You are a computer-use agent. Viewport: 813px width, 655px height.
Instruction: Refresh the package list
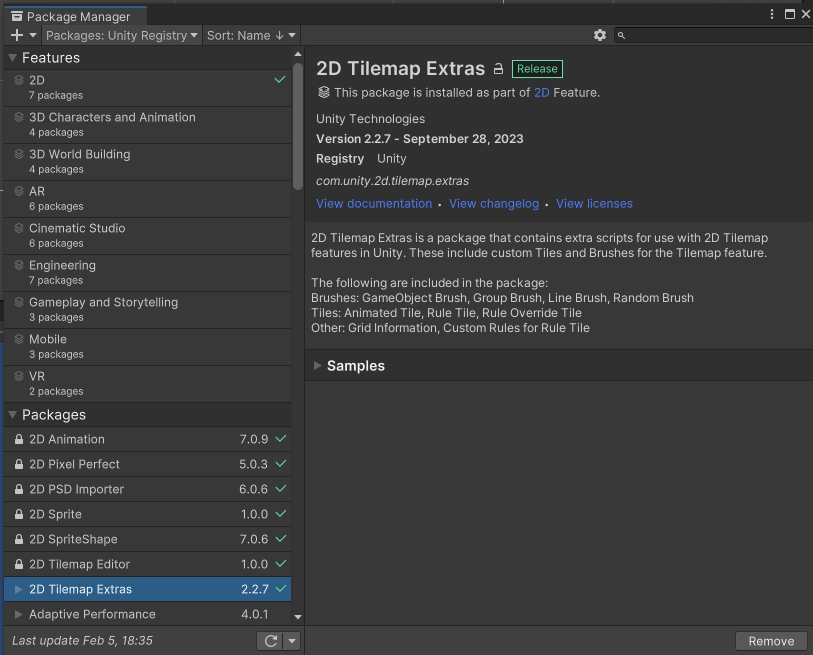point(270,641)
